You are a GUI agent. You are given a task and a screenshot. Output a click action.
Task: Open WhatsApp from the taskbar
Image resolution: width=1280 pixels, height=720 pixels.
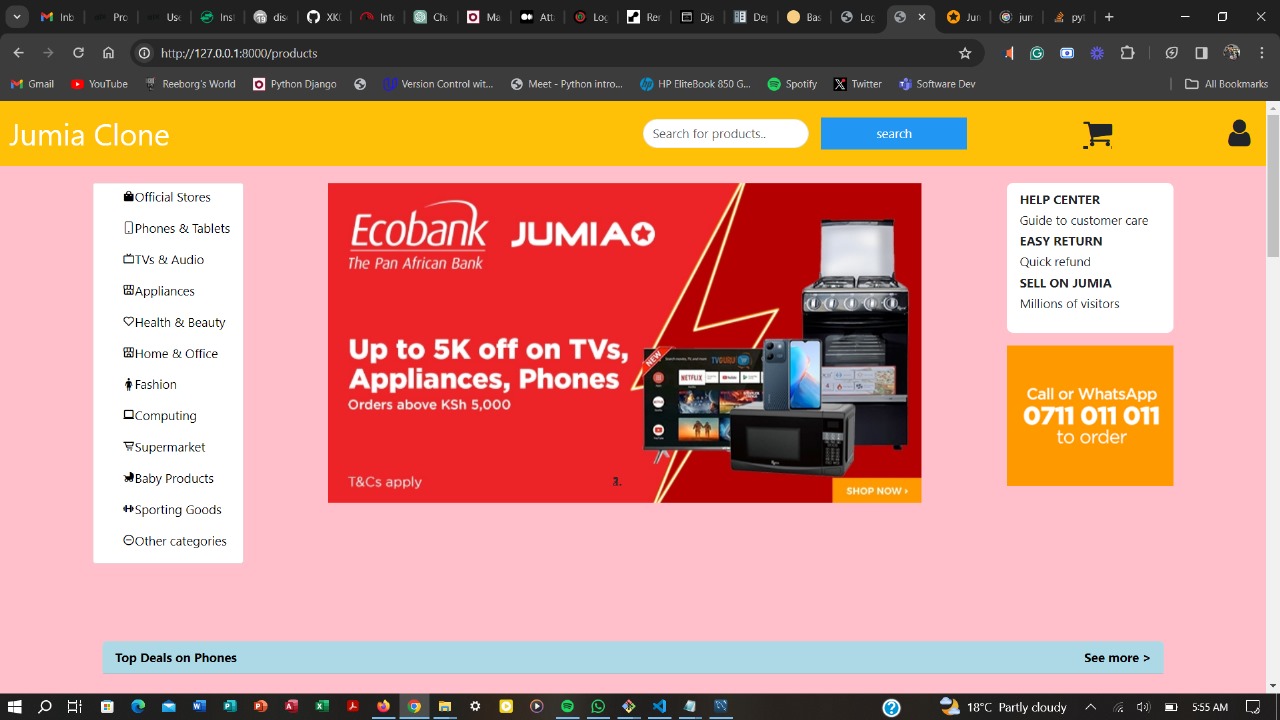click(x=598, y=707)
